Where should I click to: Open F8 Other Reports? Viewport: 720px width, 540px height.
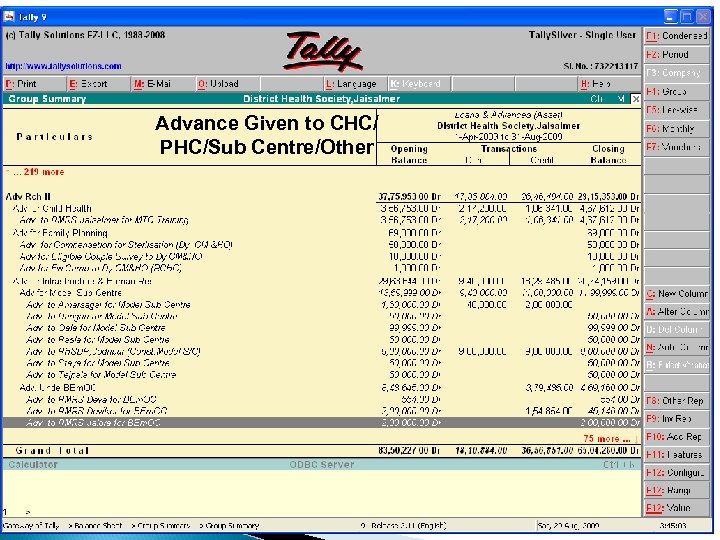point(676,401)
